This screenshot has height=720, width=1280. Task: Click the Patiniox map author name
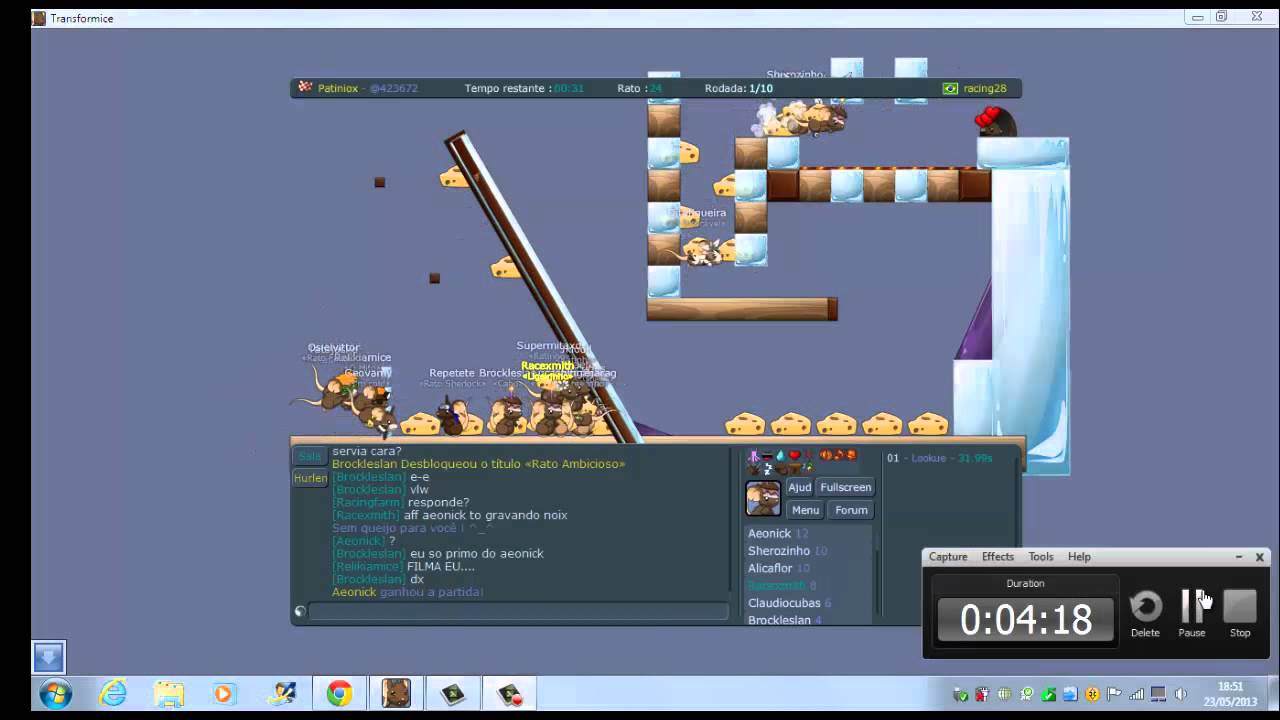[x=338, y=88]
